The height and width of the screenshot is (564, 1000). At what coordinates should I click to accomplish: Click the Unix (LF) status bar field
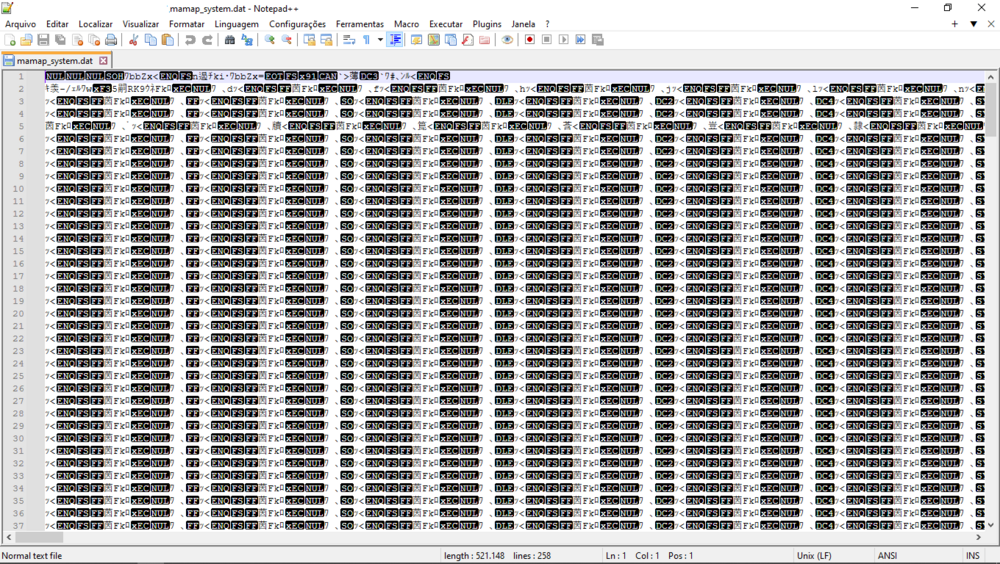(x=814, y=556)
